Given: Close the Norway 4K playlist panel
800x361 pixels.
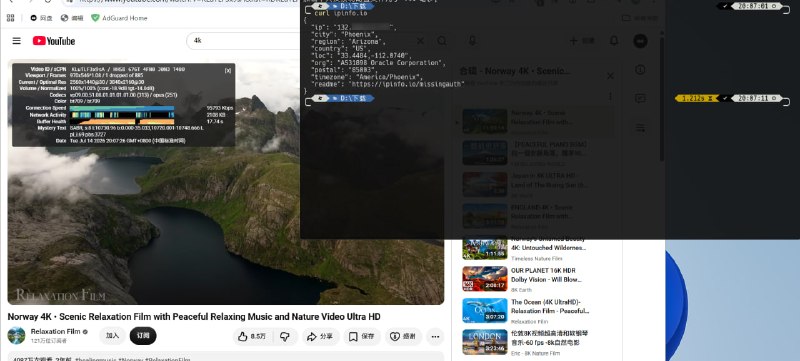Looking at the screenshot, I should coord(610,76).
